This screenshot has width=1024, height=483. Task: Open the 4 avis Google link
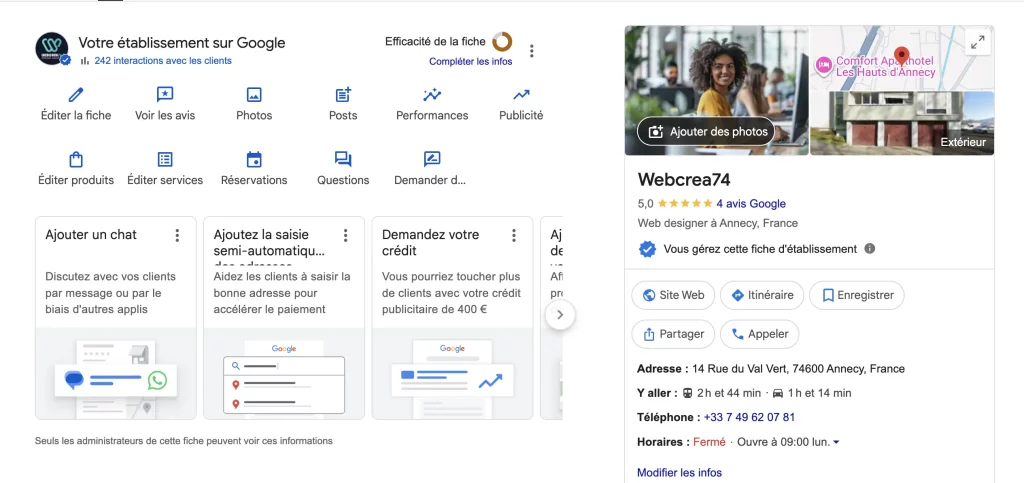tap(751, 204)
